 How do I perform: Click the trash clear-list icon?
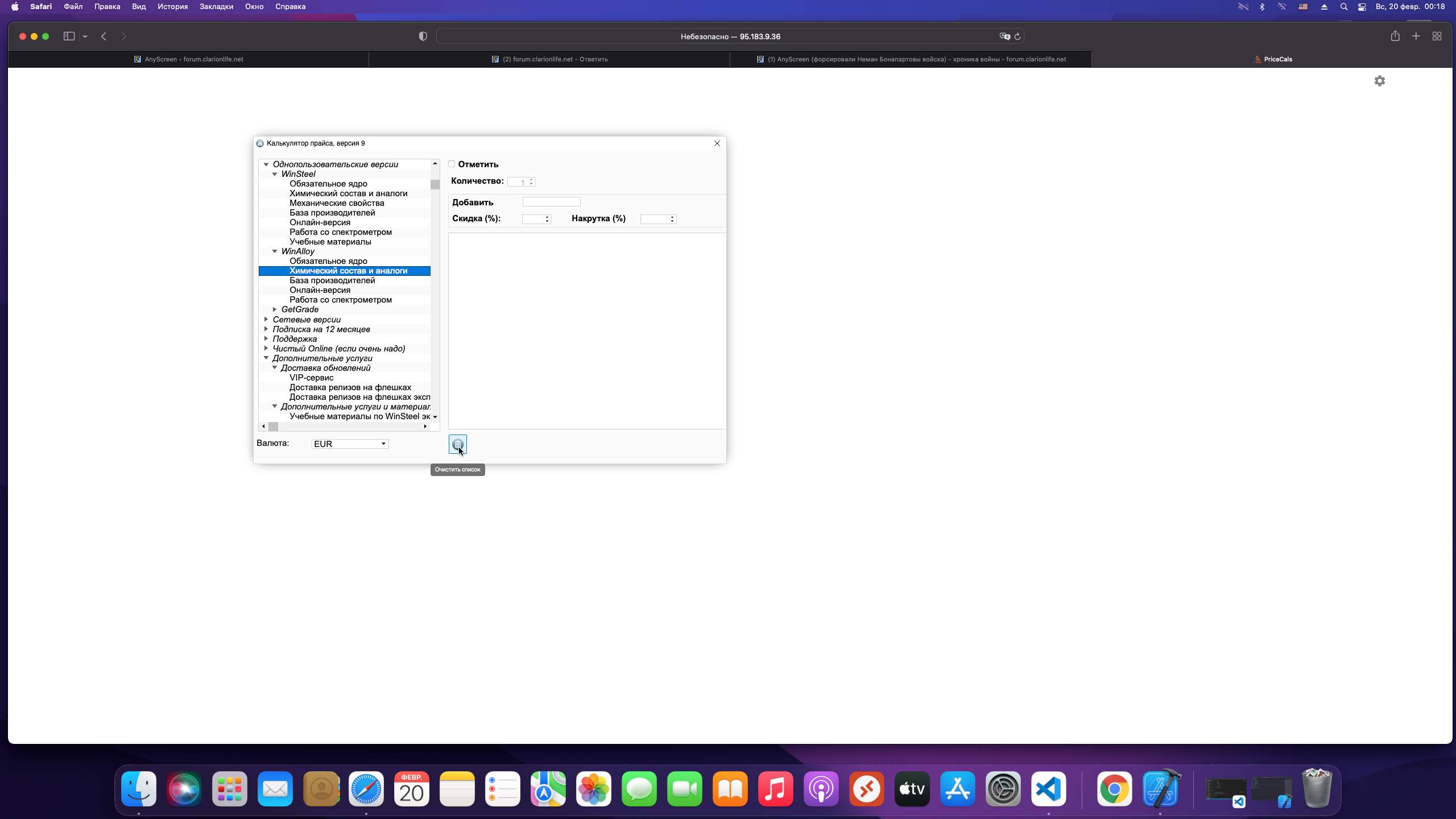click(x=457, y=444)
